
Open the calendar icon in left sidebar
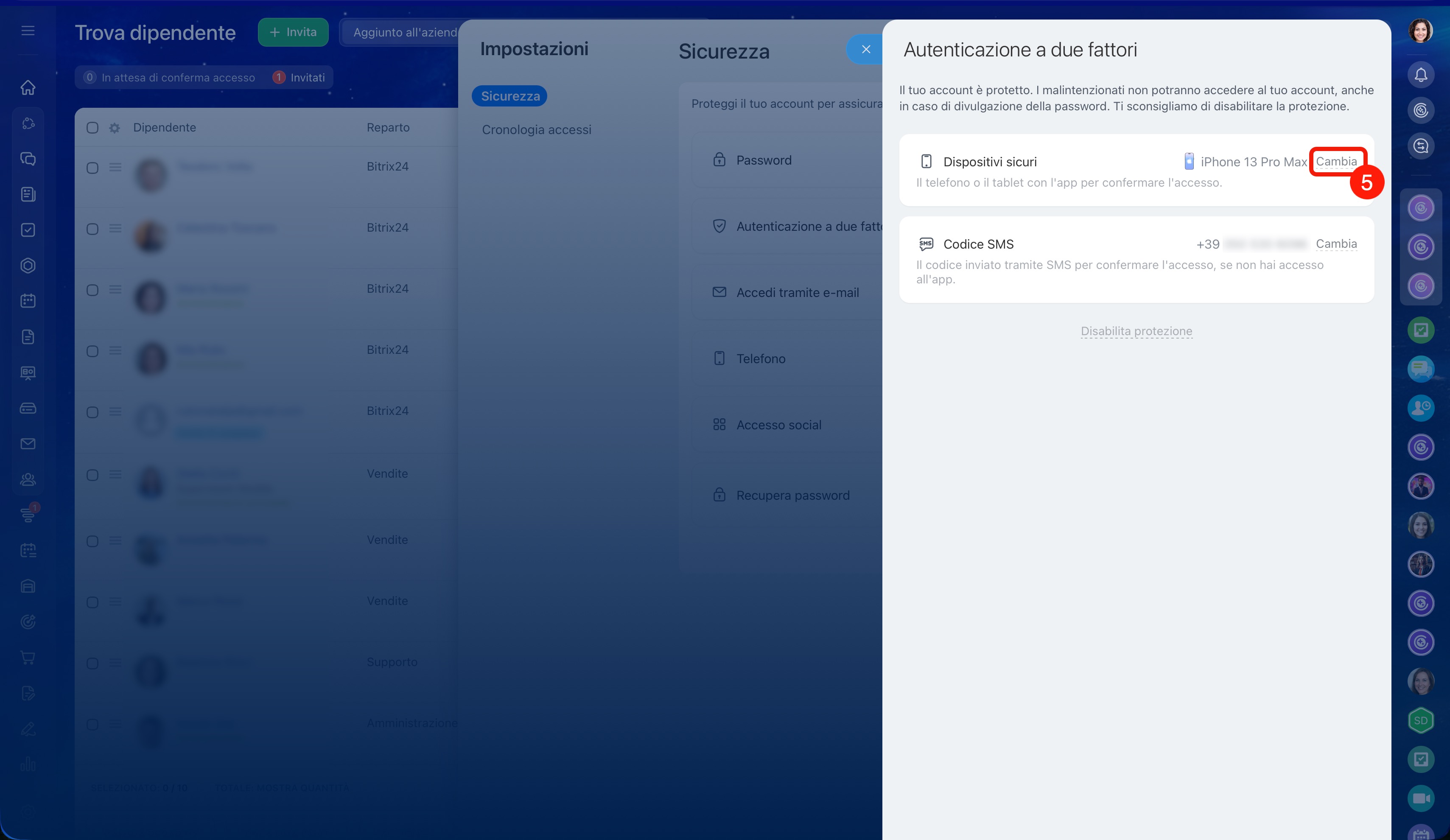[28, 301]
